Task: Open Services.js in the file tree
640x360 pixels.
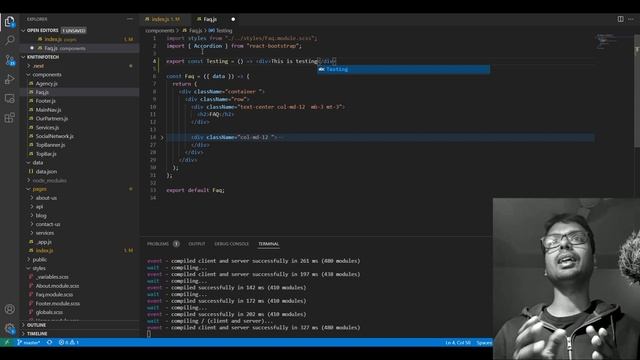Action: point(47,127)
